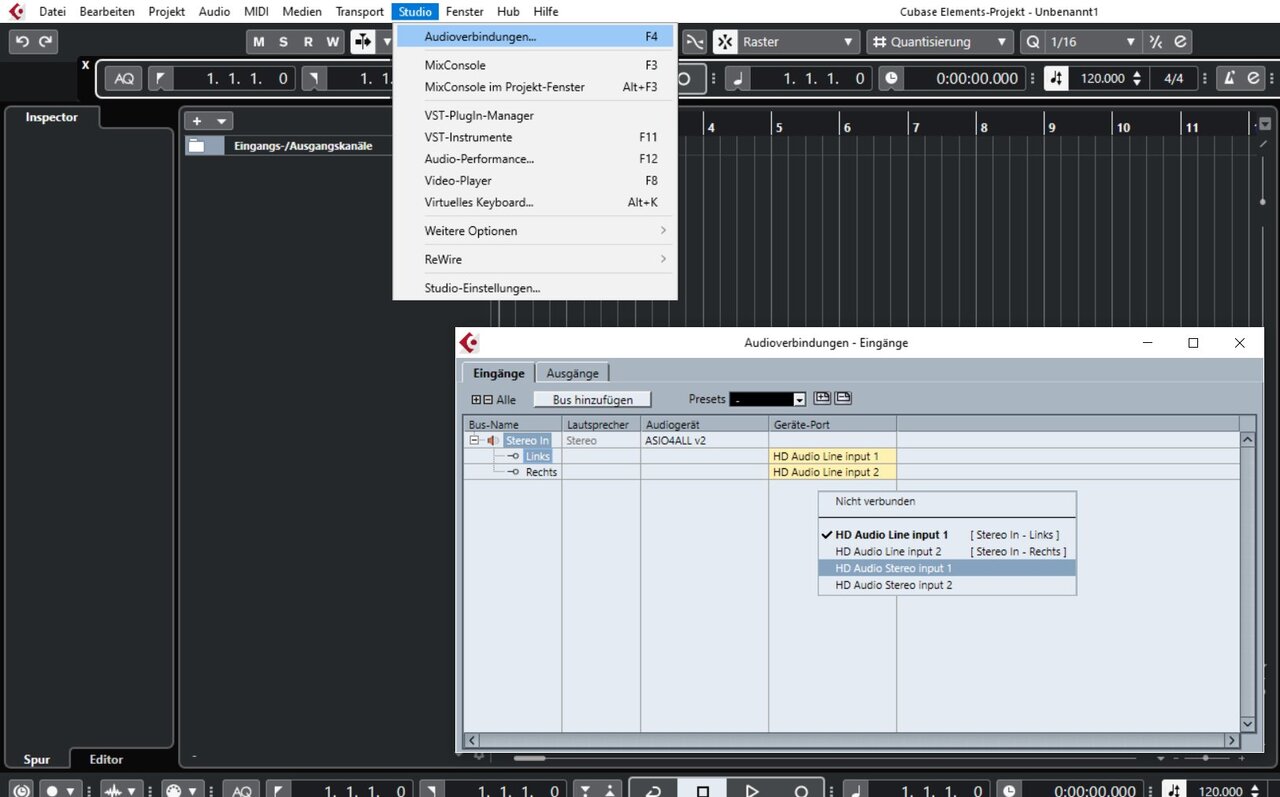Viewport: 1280px width, 797px height.
Task: Click the top left locator flag icon
Action: [160, 78]
